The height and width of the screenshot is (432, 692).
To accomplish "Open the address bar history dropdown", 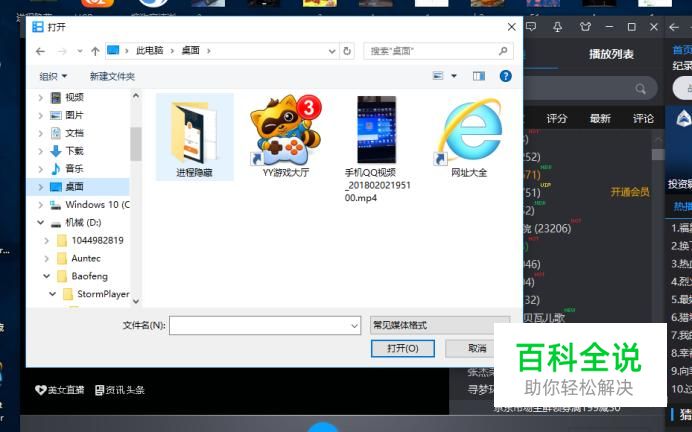I will [332, 51].
